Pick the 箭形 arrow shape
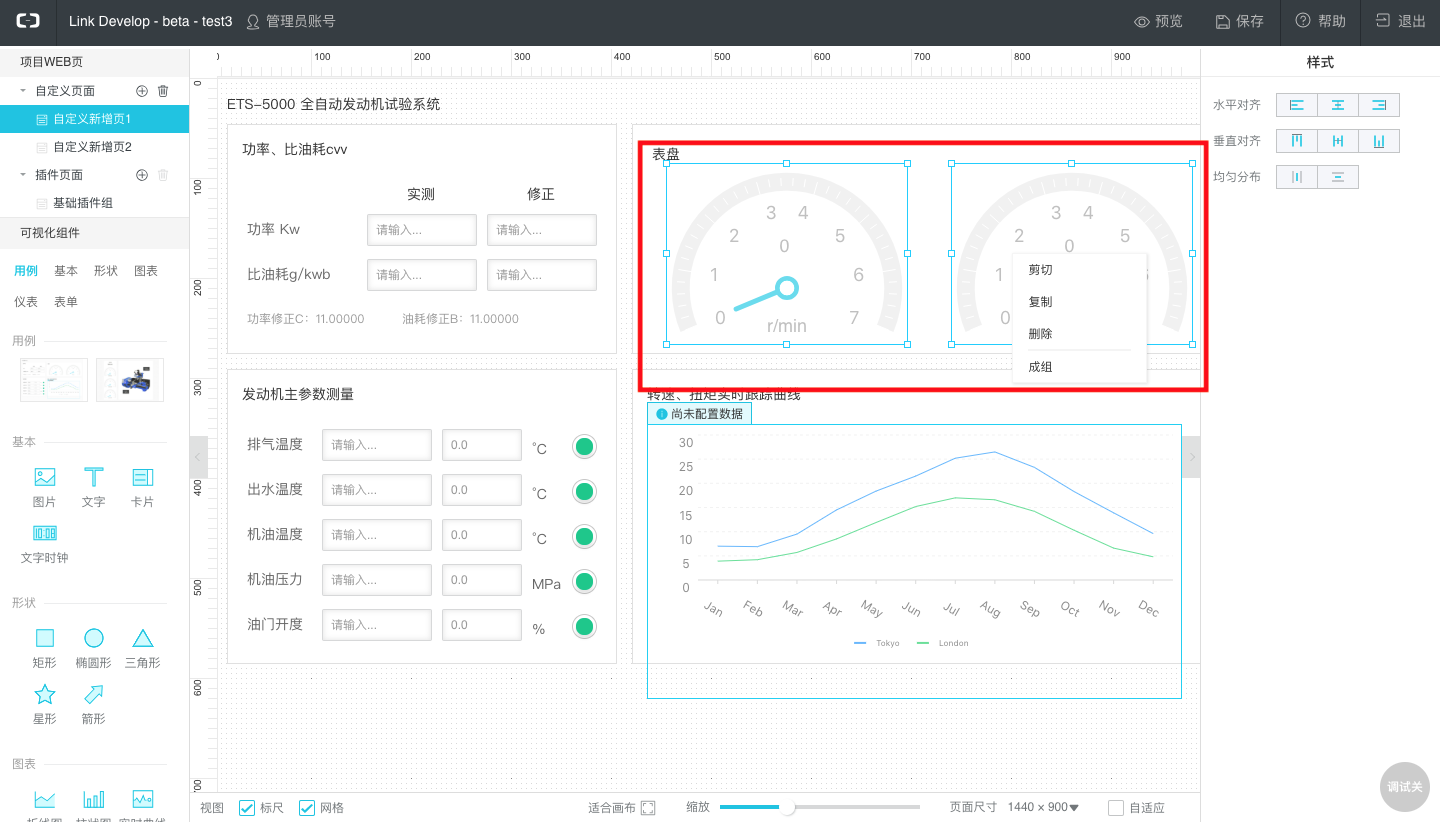Image resolution: width=1440 pixels, height=822 pixels. (94, 704)
